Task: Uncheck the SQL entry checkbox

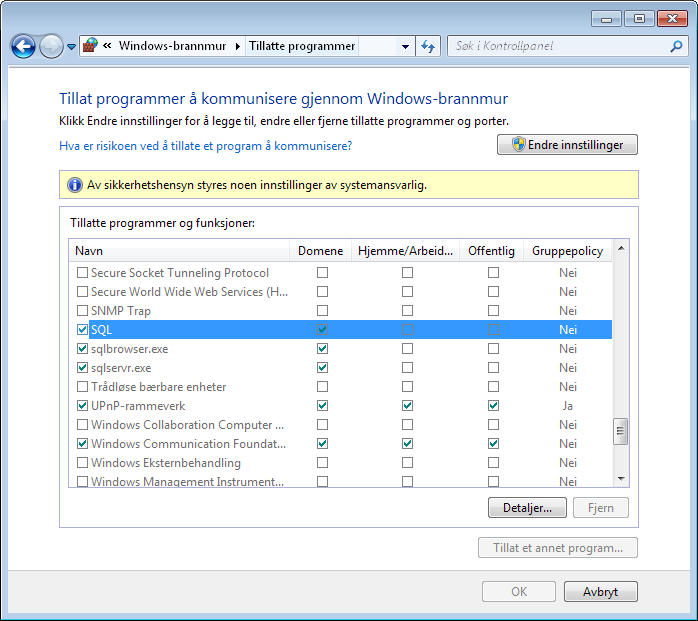Action: (x=82, y=329)
